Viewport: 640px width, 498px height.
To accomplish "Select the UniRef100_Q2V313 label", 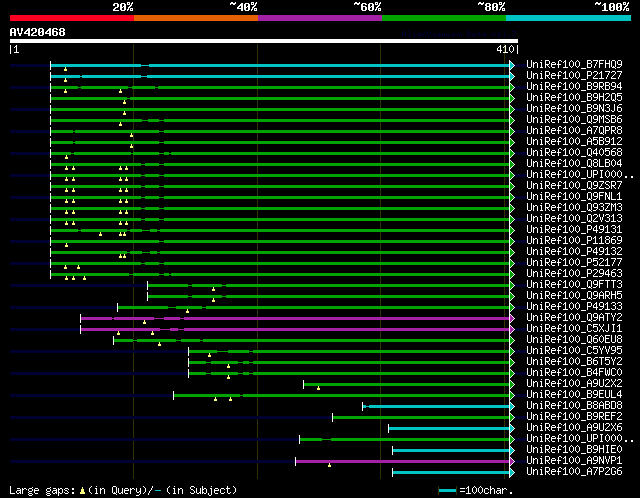I will [574, 219].
